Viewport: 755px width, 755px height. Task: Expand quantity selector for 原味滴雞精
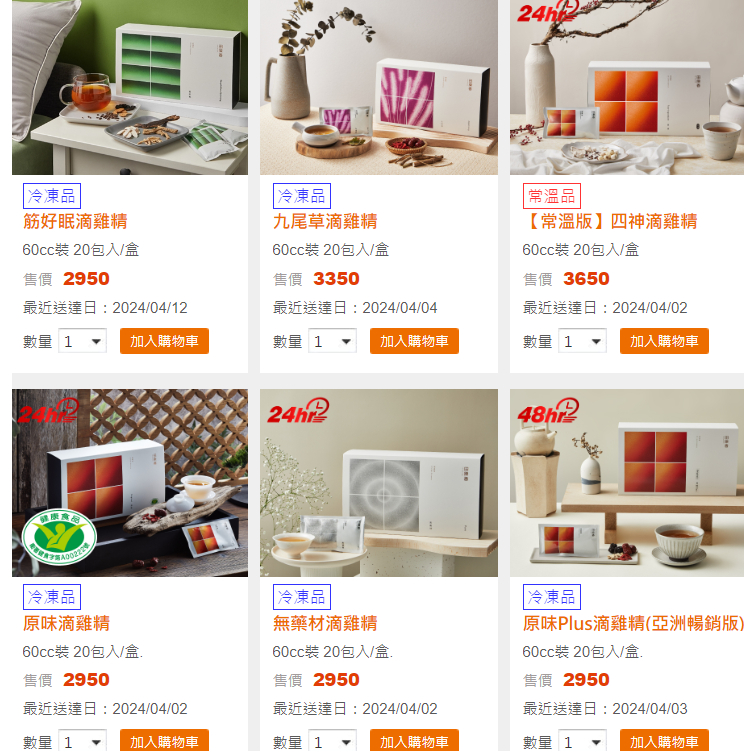point(82,742)
